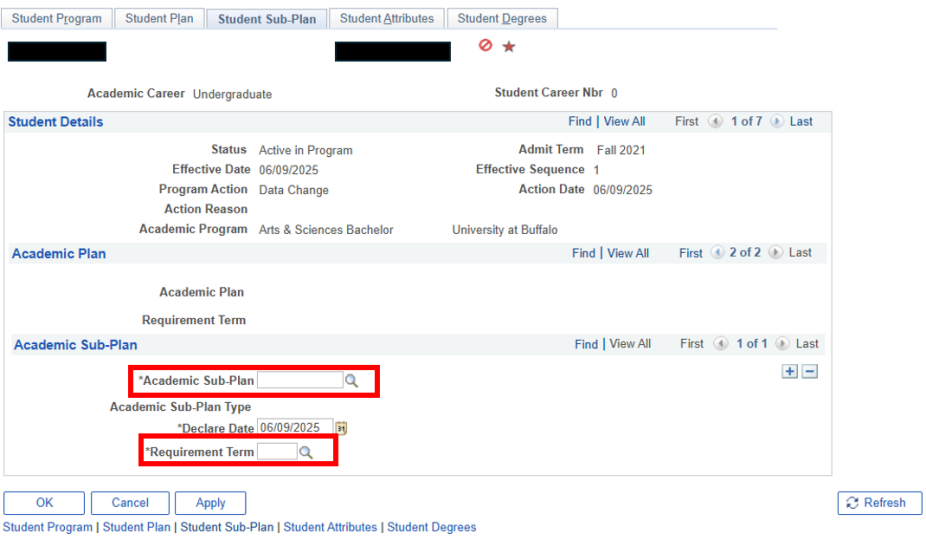
Task: Click the red negative service indicator icon
Action: (x=485, y=45)
